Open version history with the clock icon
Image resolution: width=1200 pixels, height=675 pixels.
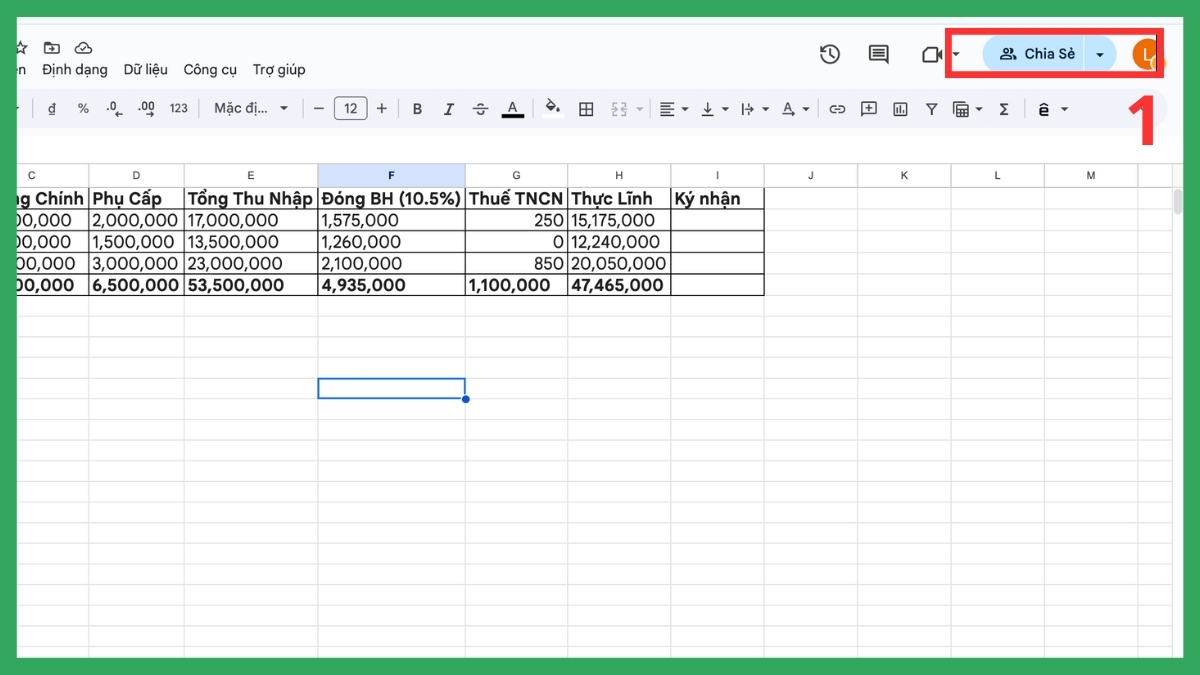pyautogui.click(x=830, y=55)
